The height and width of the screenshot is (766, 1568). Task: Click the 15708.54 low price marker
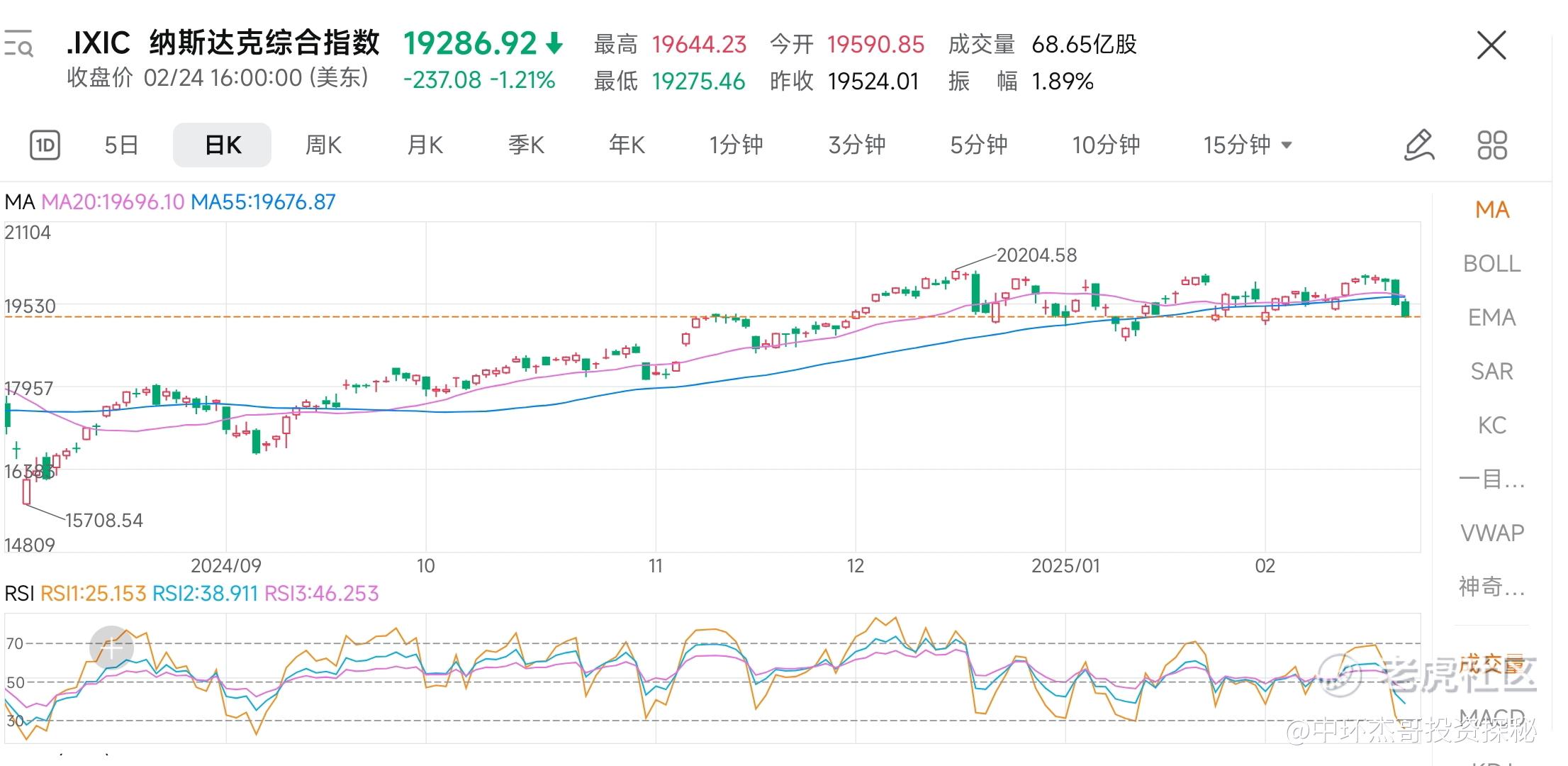point(104,521)
